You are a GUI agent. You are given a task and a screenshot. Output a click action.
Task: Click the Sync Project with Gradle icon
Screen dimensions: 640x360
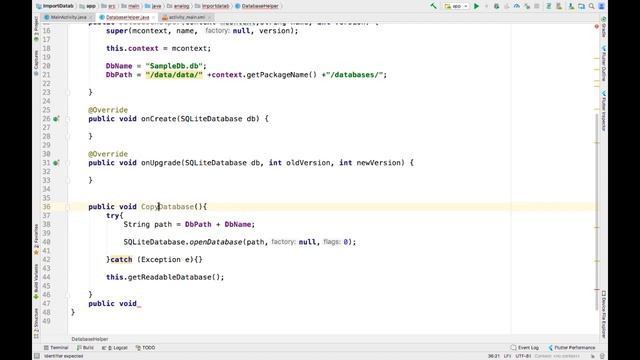(549, 6)
